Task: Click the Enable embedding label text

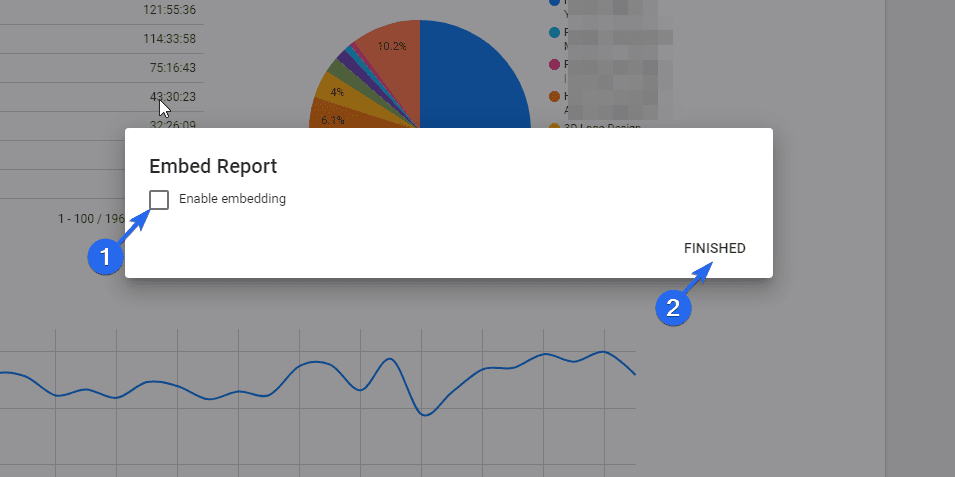Action: coord(232,199)
